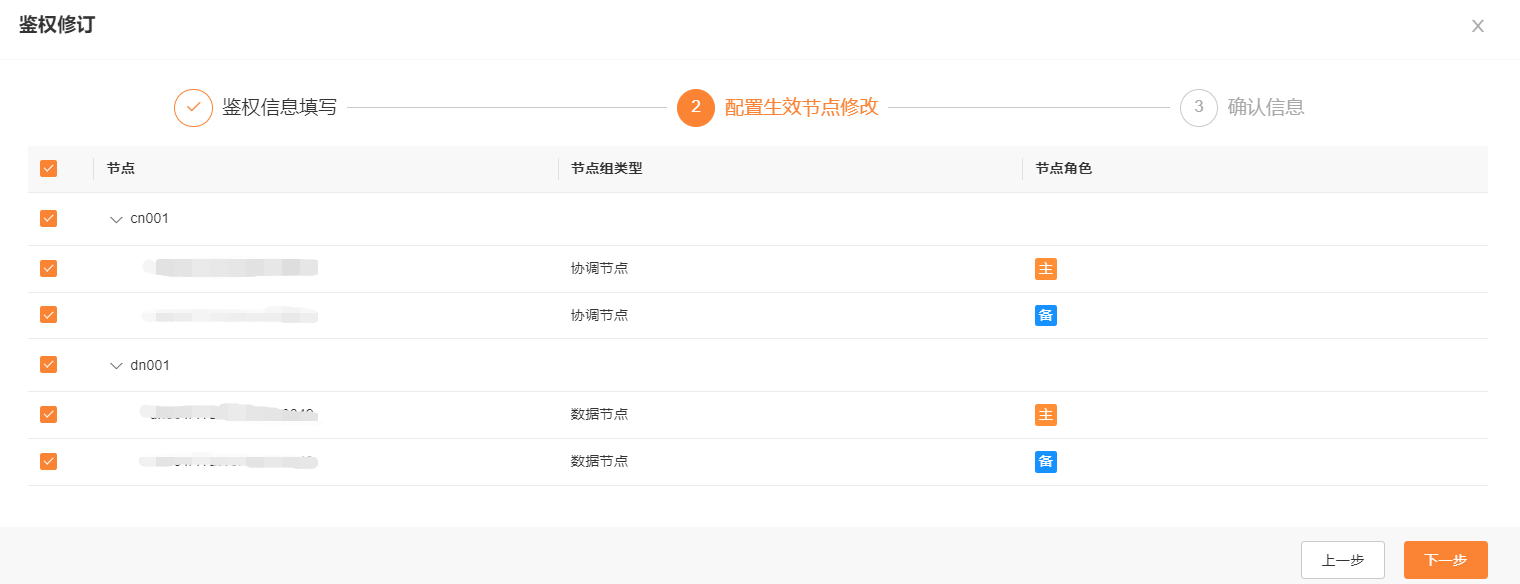Go back with the 上一步 button
This screenshot has height=584, width=1520.
pyautogui.click(x=1342, y=560)
